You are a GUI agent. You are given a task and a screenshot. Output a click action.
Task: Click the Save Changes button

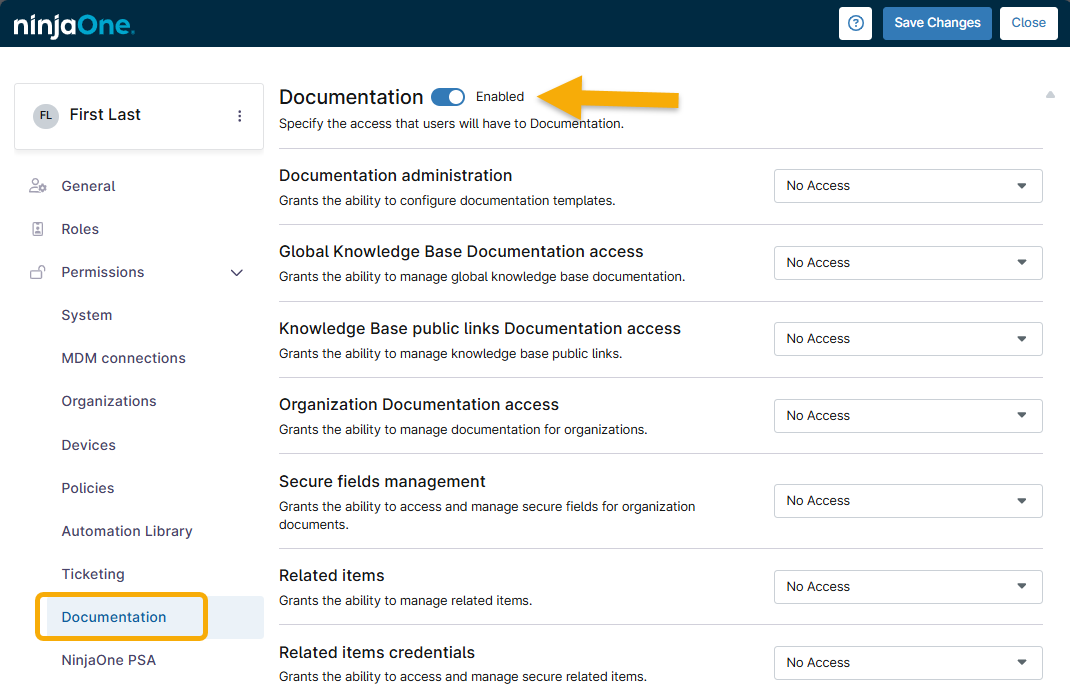937,23
